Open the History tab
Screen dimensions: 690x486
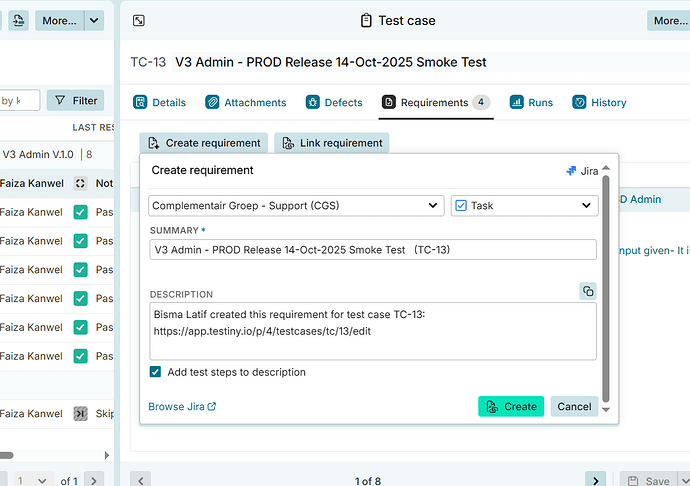click(599, 102)
